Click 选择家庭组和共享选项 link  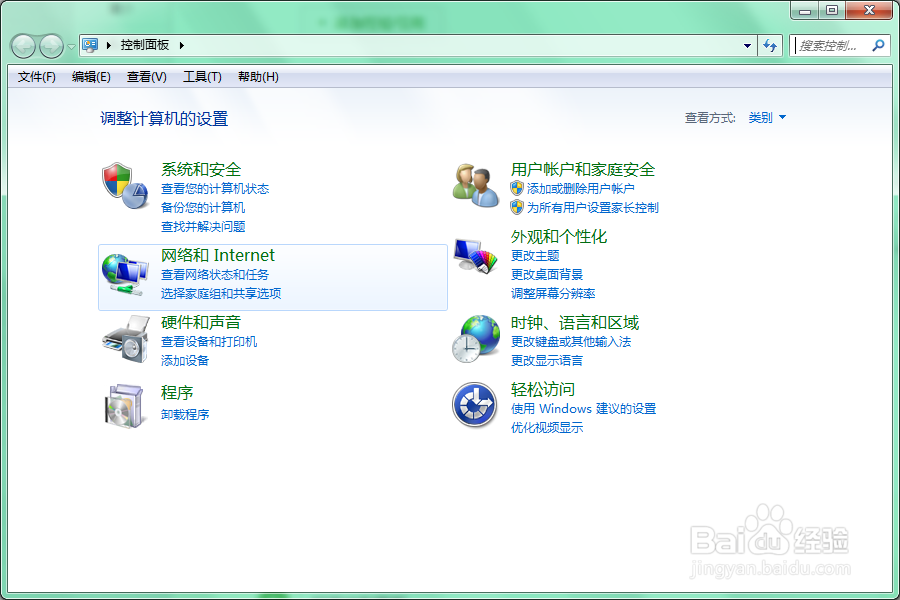pyautogui.click(x=221, y=294)
